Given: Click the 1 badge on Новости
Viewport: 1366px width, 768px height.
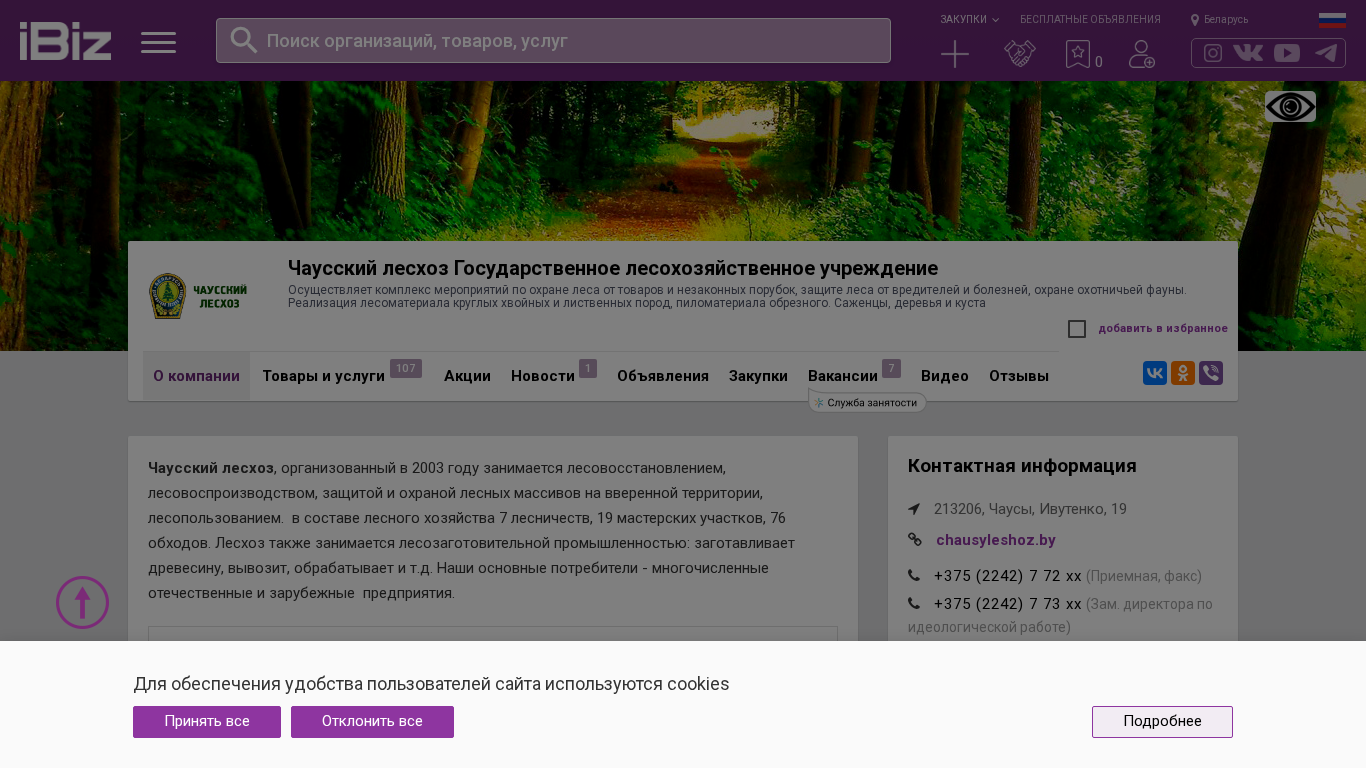Looking at the screenshot, I should click(588, 369).
